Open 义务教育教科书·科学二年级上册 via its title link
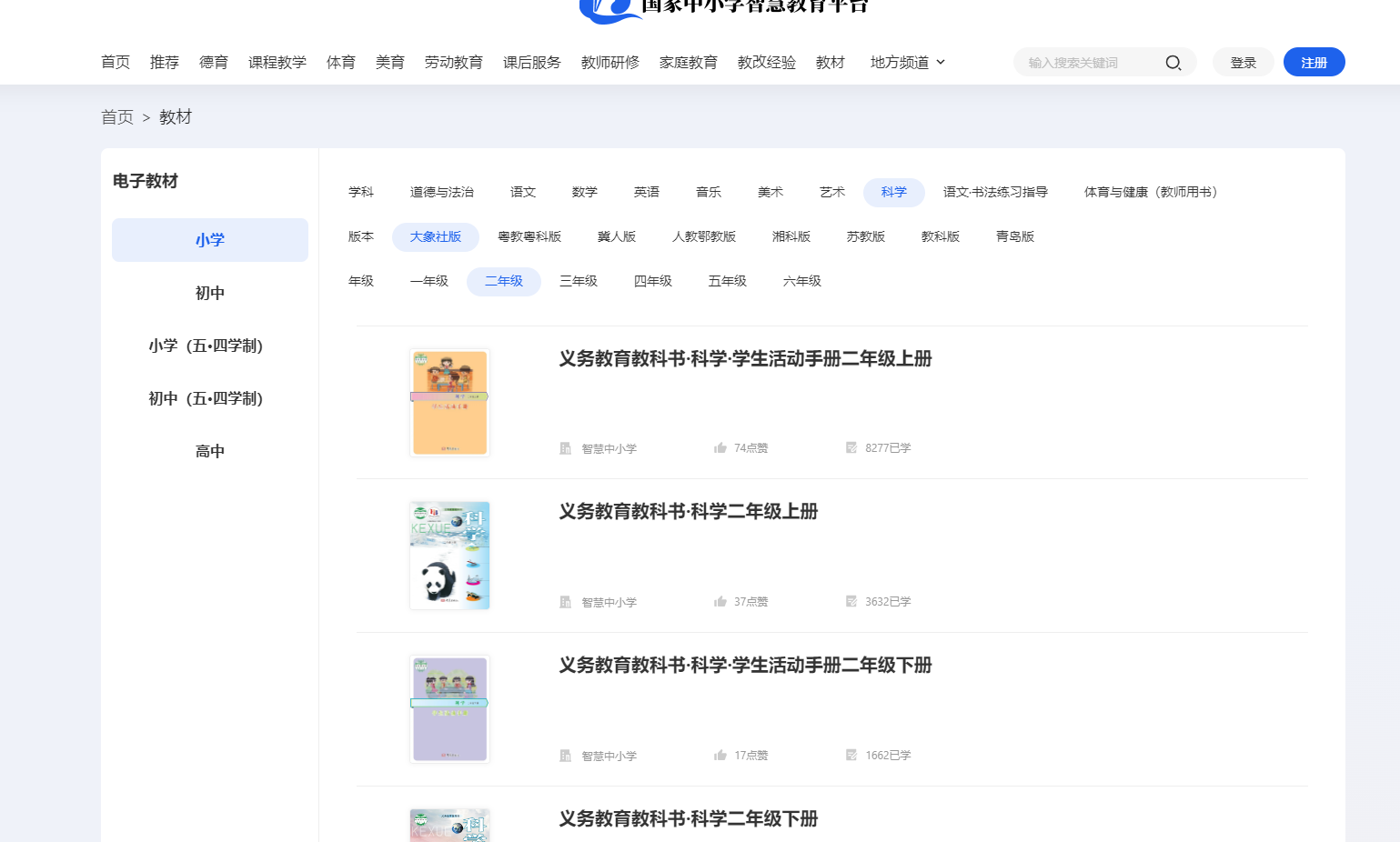This screenshot has height=842, width=1400. coord(689,512)
